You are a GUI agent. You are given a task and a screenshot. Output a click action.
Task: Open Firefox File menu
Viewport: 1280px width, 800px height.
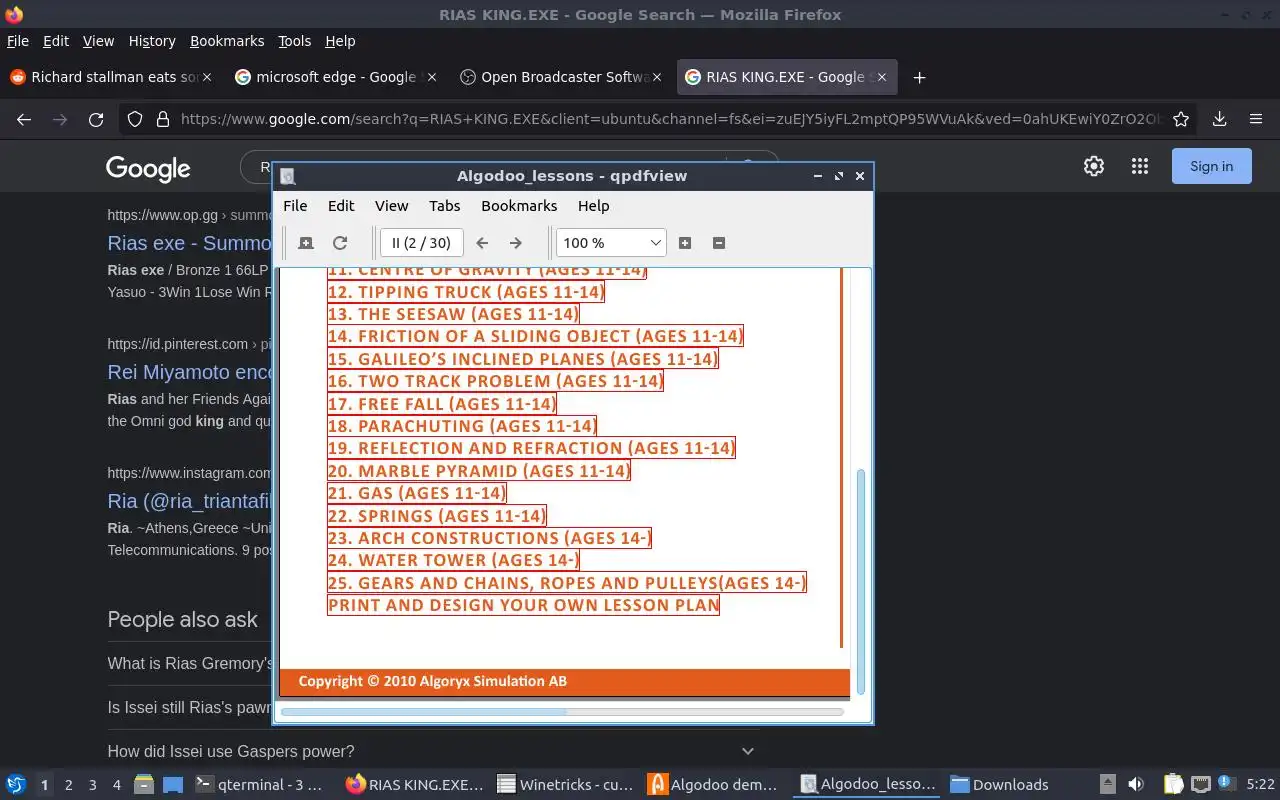pos(18,41)
